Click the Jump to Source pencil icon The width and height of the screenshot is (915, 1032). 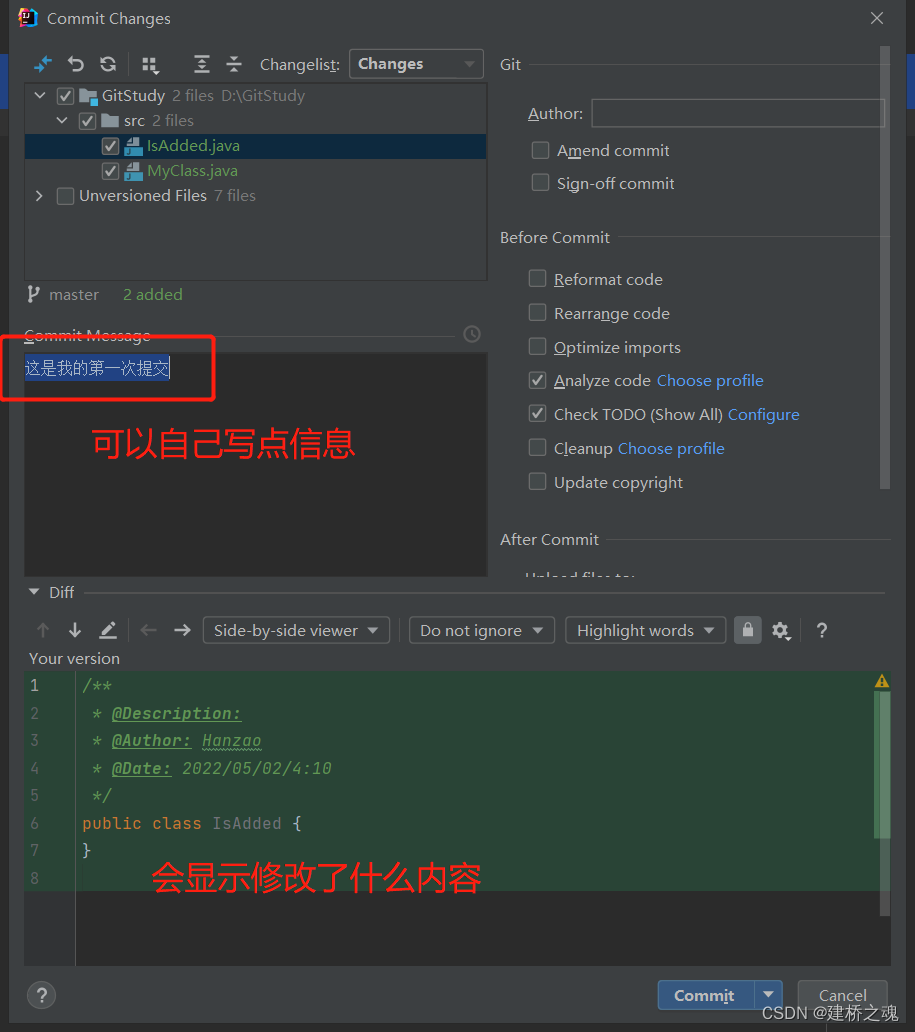108,631
